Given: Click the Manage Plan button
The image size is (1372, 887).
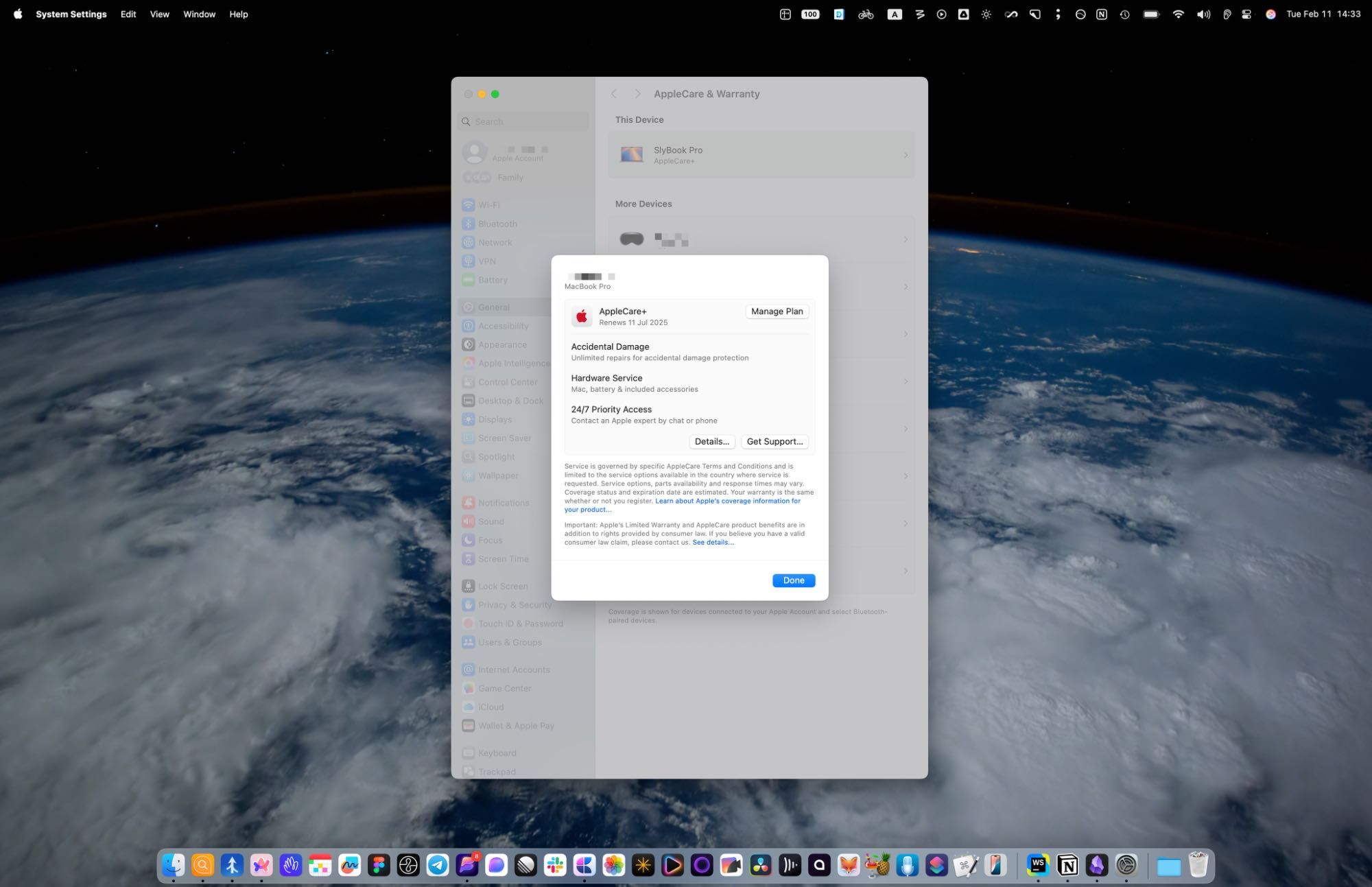Looking at the screenshot, I should pos(777,311).
